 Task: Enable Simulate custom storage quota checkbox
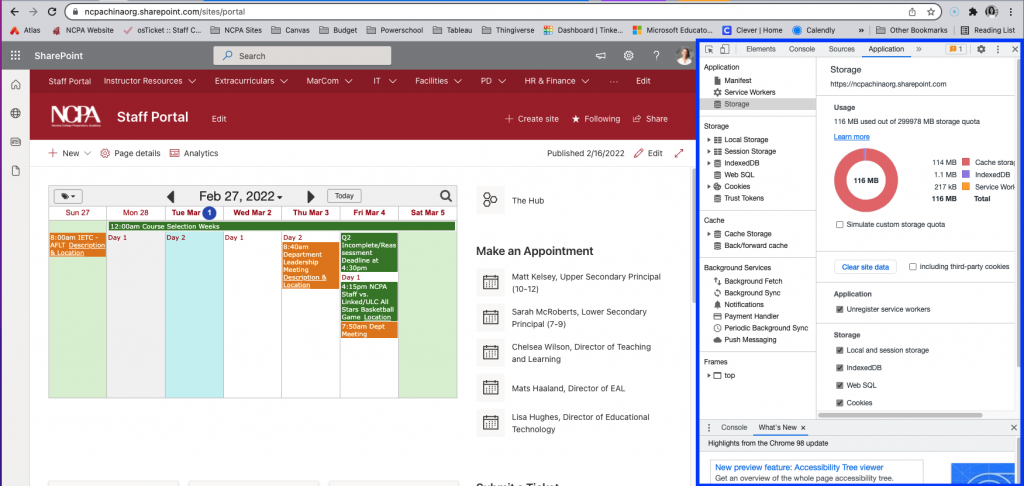pyautogui.click(x=839, y=224)
